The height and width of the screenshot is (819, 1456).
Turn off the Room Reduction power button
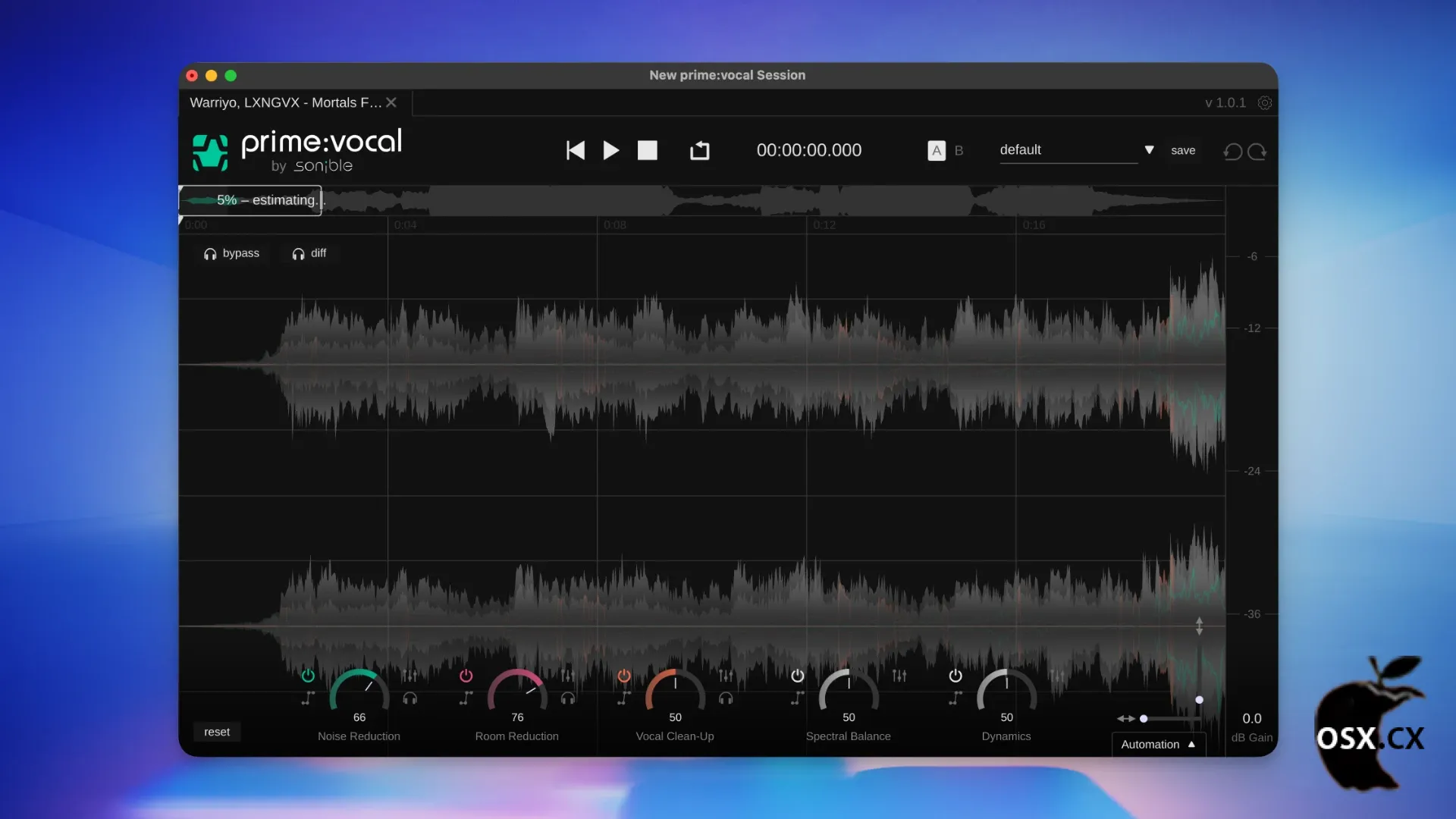pos(466,675)
